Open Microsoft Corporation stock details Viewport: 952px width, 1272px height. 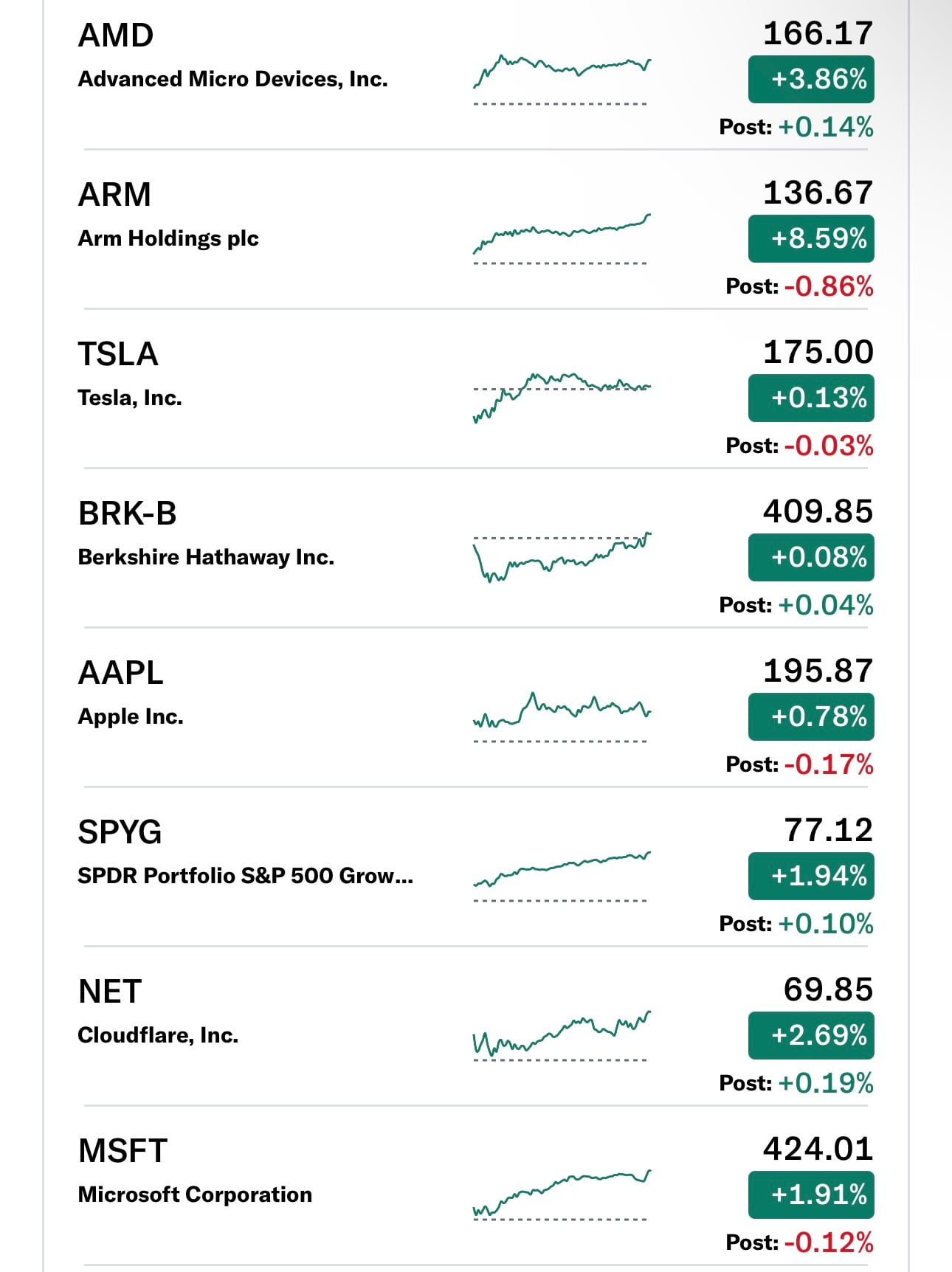195,1195
